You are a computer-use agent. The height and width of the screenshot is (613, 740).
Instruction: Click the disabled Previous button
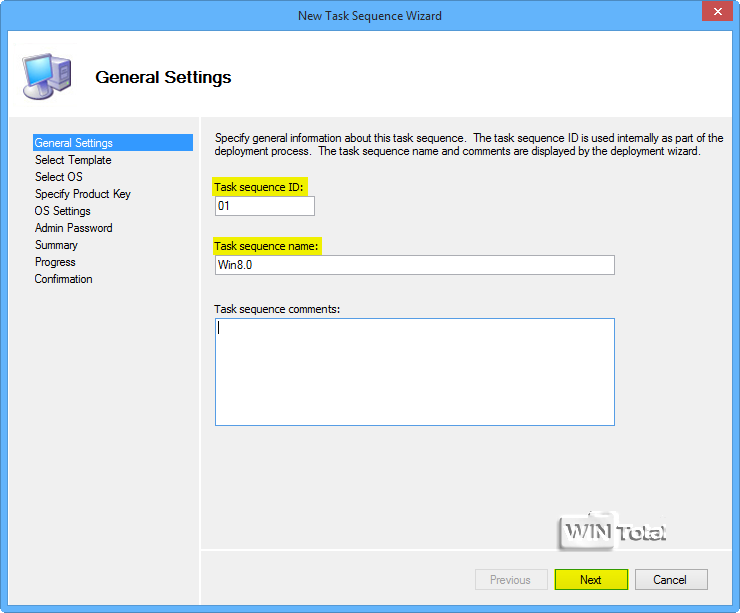(510, 579)
